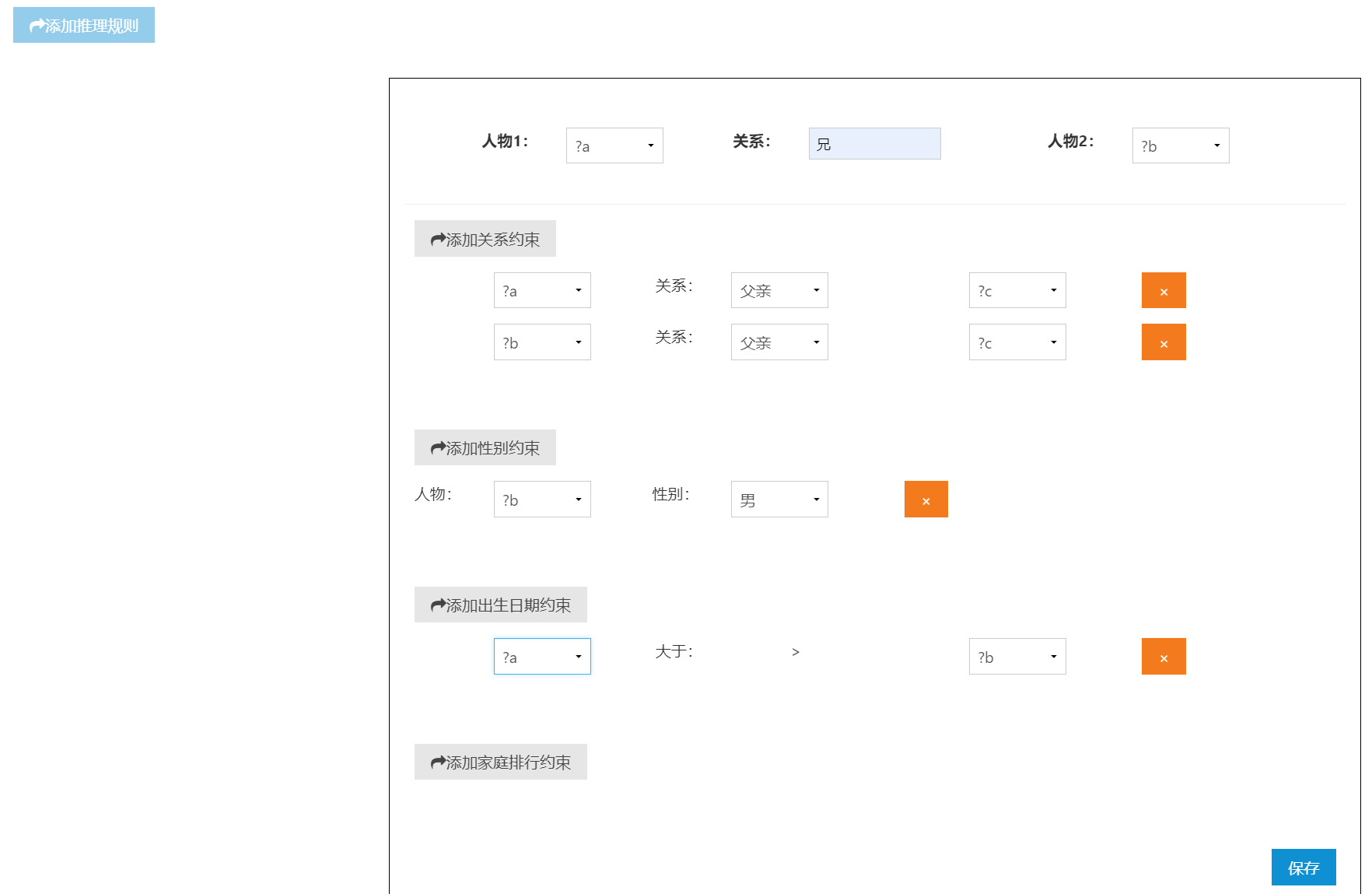
Task: Open the ?c dropdown in the ?b relation row
Action: [x=1017, y=342]
